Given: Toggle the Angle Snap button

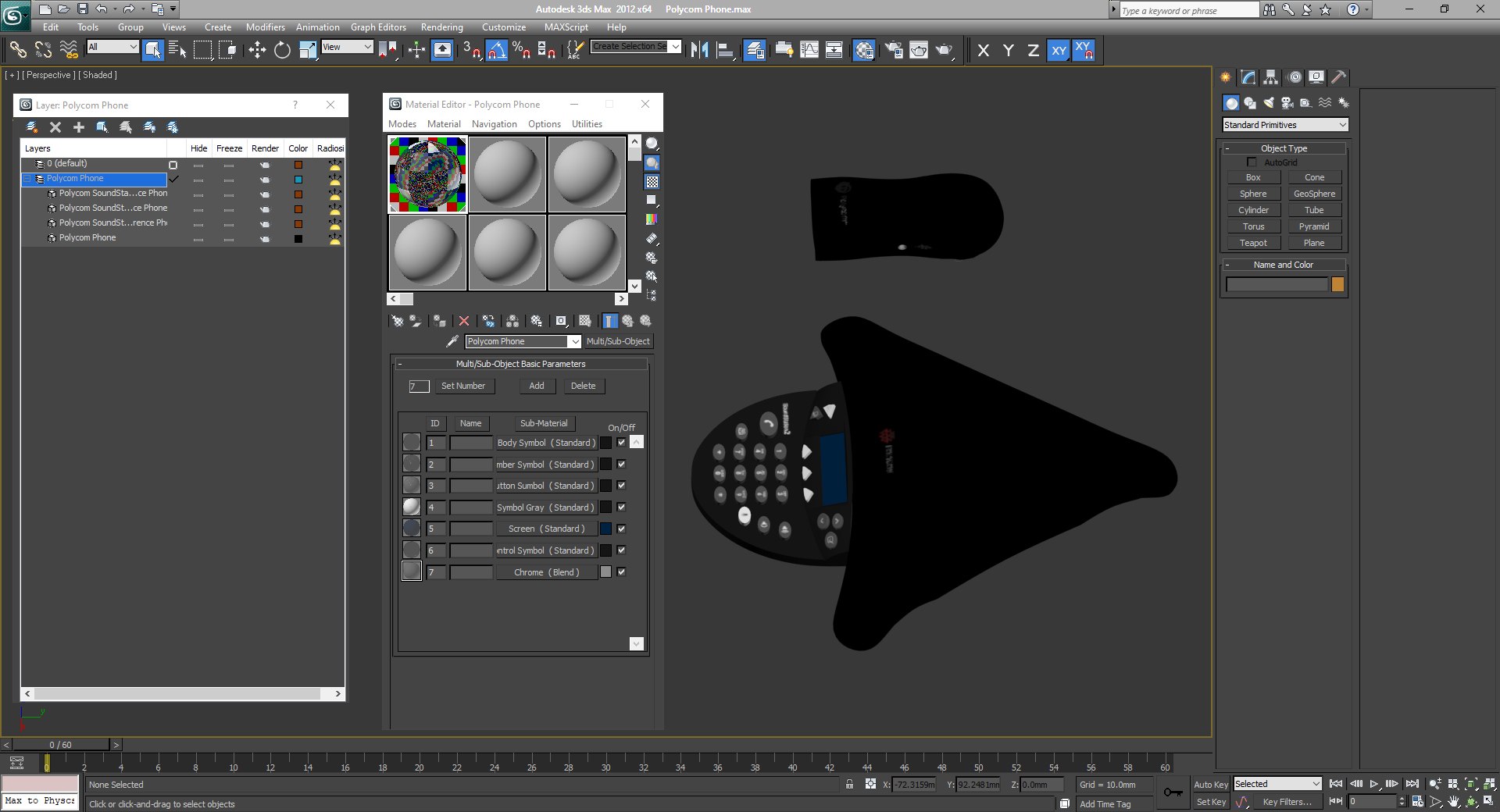Looking at the screenshot, I should click(x=495, y=51).
